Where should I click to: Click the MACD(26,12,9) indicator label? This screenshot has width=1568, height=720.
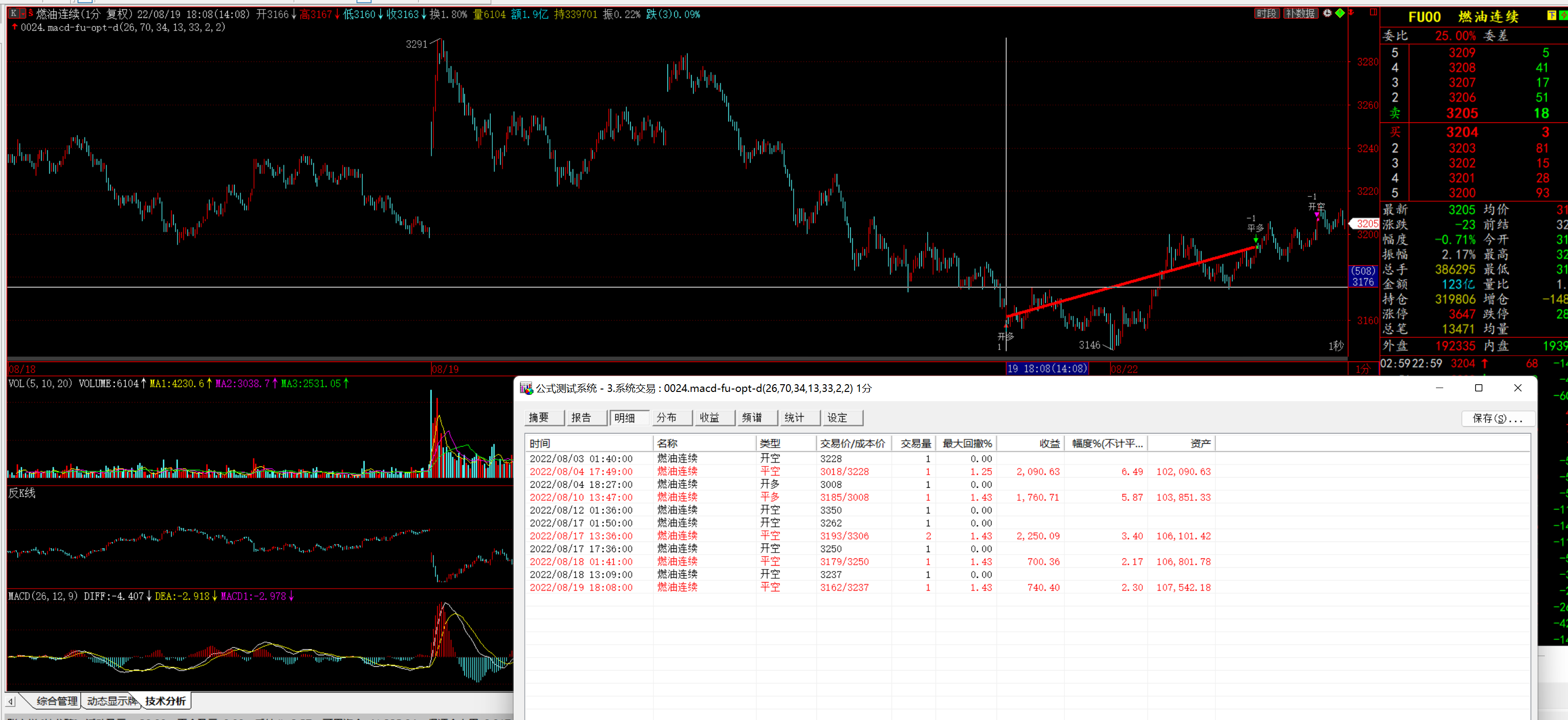click(x=43, y=596)
